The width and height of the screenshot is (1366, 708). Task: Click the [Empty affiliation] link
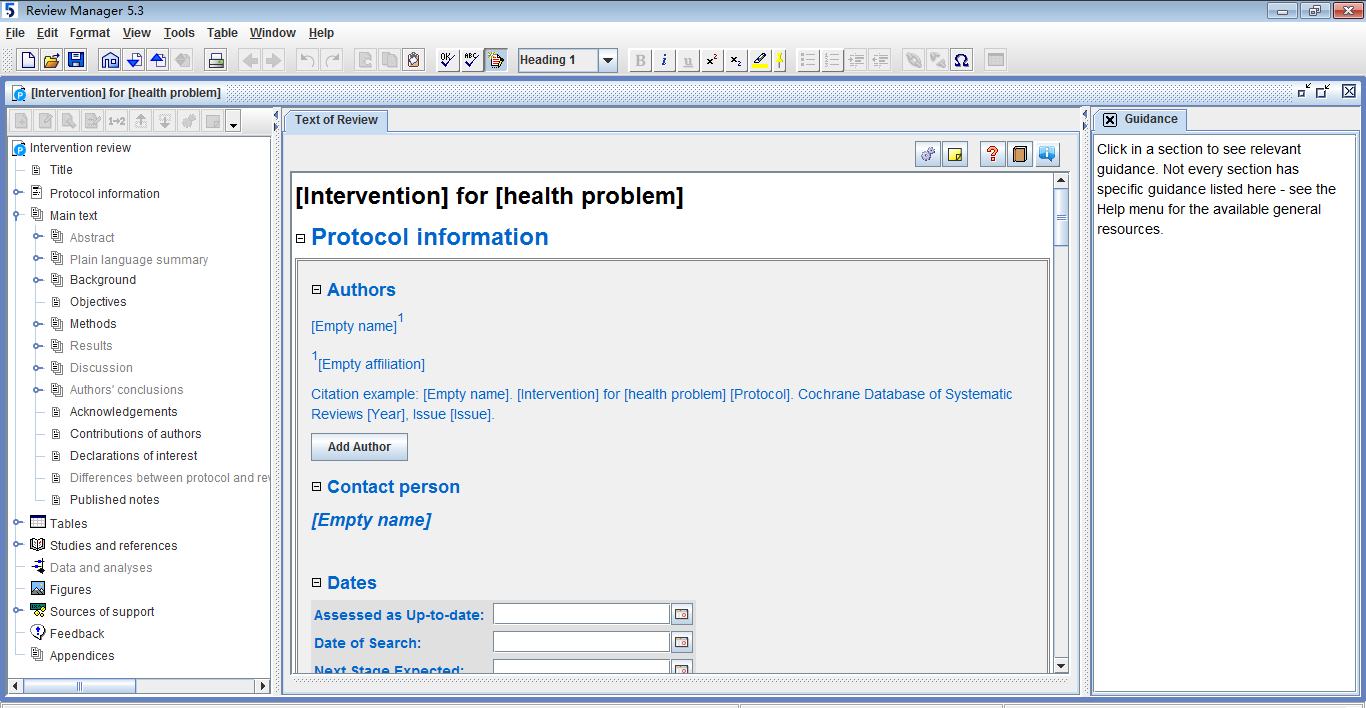371,364
